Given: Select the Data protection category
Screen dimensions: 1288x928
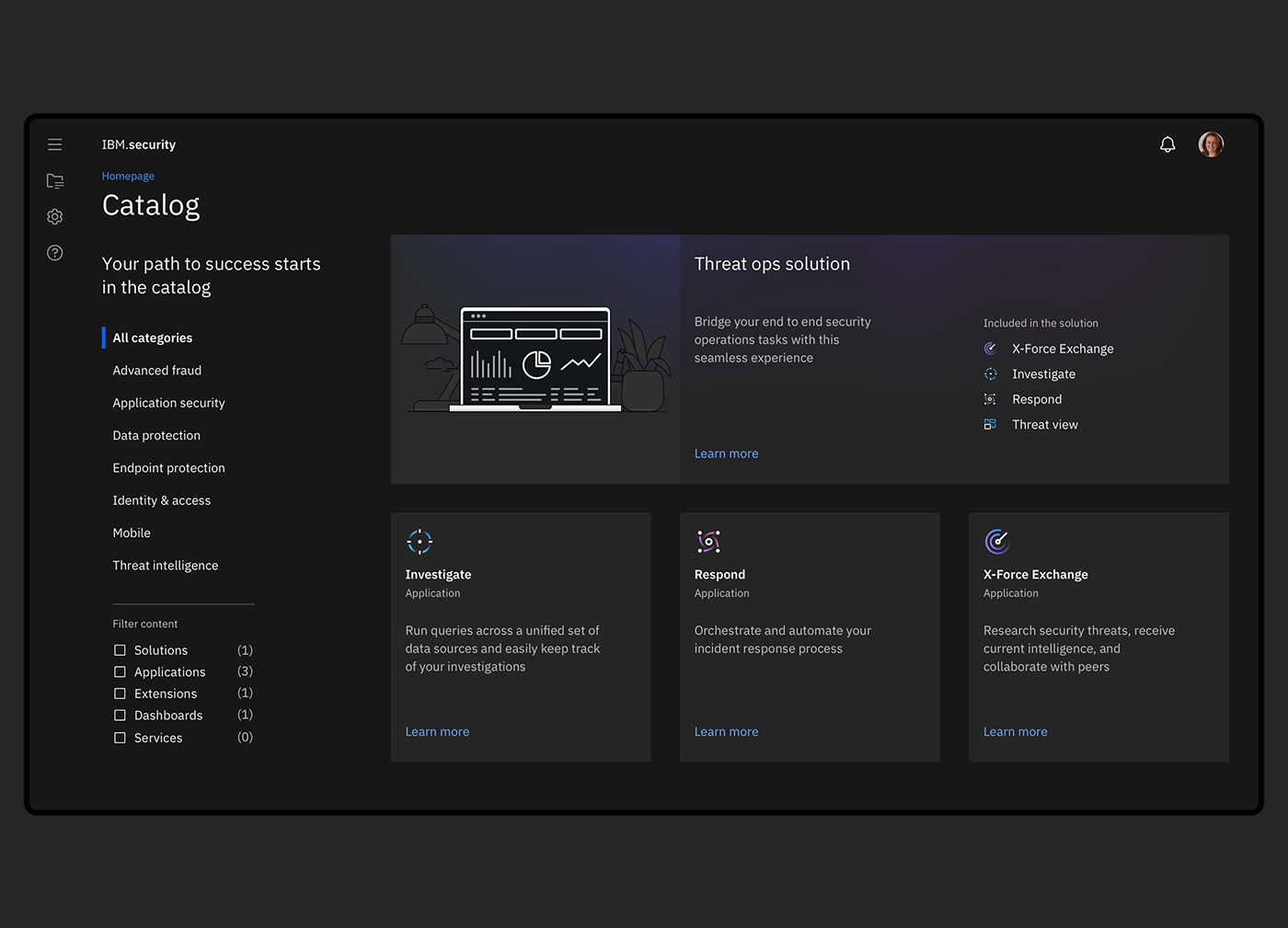Looking at the screenshot, I should click(x=156, y=436).
